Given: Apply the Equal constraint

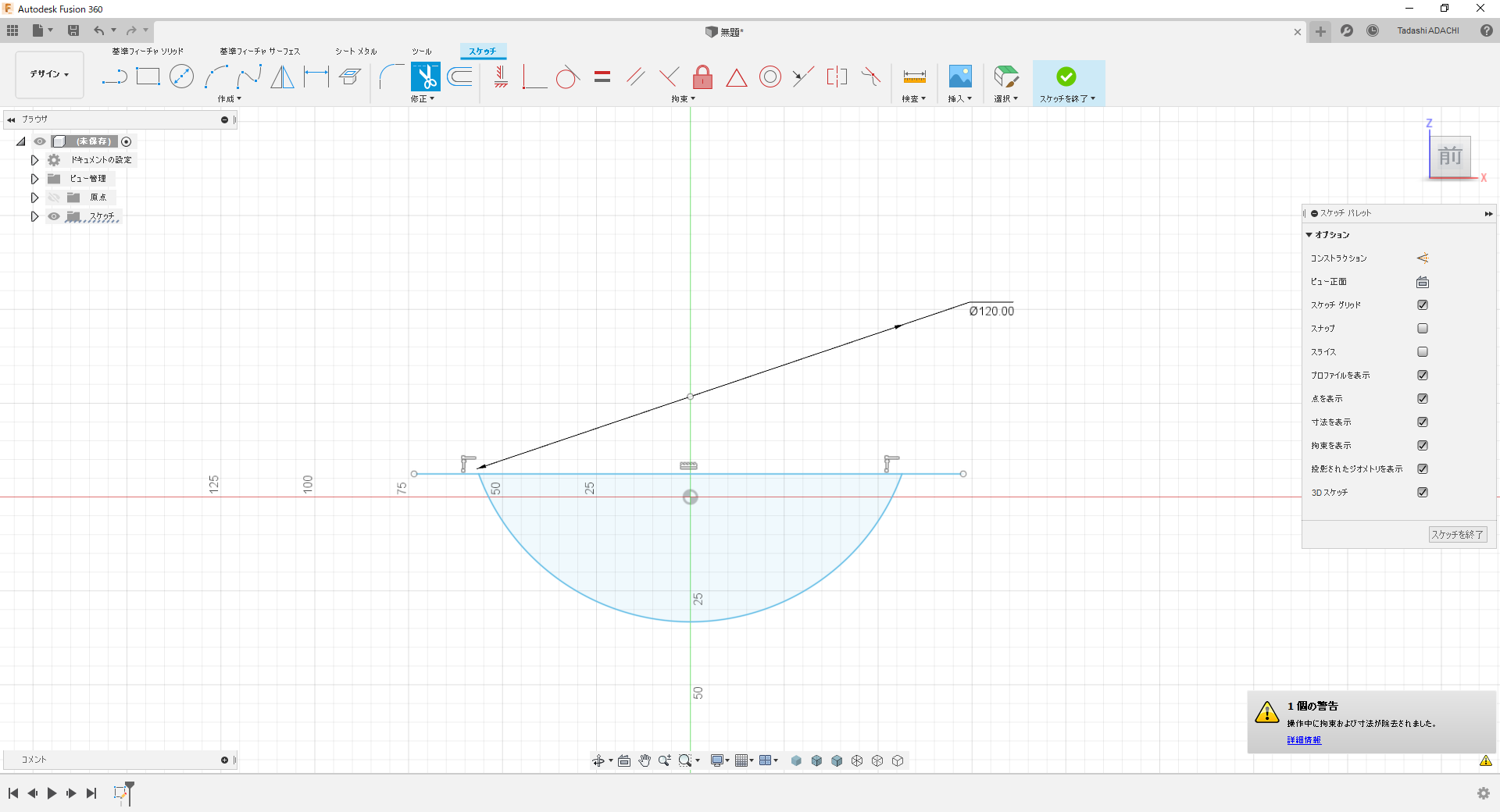Looking at the screenshot, I should pyautogui.click(x=602, y=77).
